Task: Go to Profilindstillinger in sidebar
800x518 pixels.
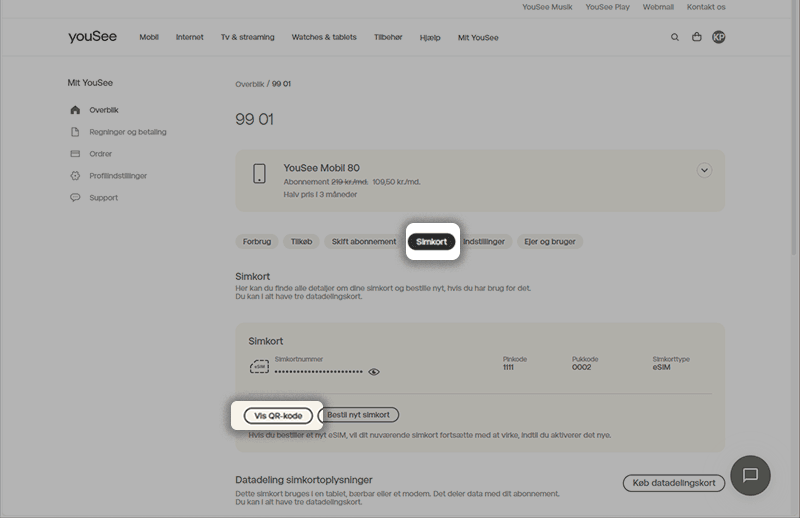Action: [118, 176]
